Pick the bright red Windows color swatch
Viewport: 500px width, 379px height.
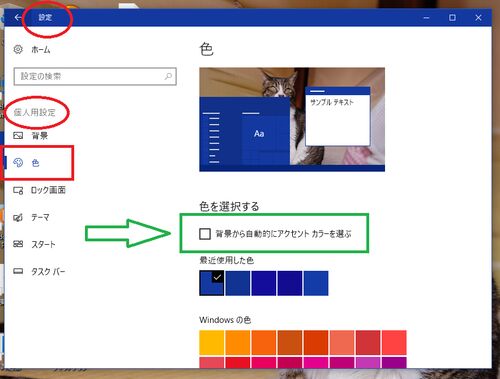(394, 342)
